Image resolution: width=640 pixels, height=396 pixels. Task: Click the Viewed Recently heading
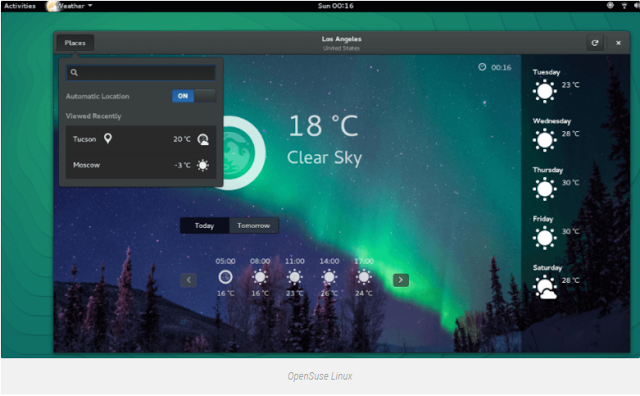click(x=93, y=116)
